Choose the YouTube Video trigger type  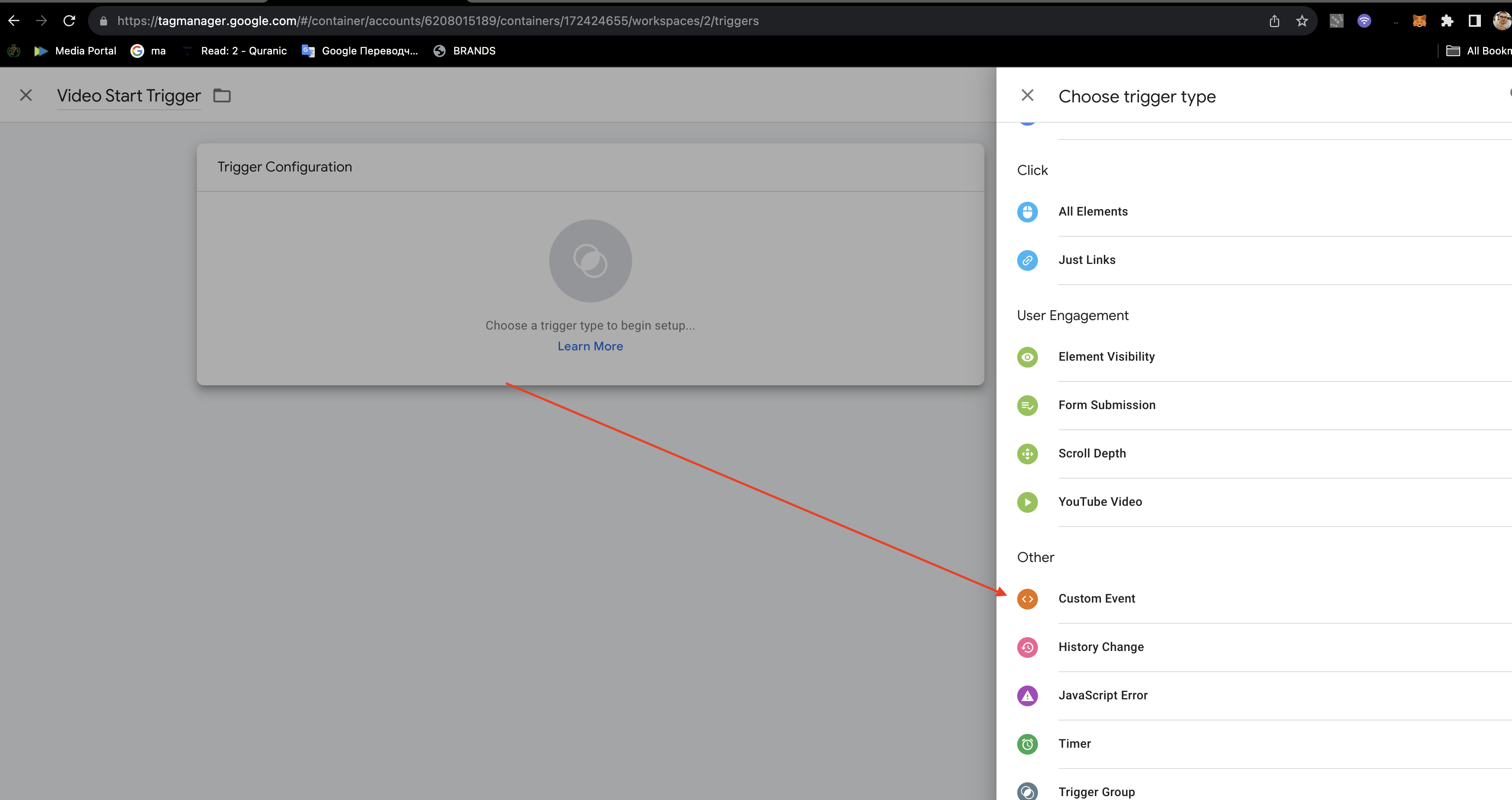point(1264,502)
